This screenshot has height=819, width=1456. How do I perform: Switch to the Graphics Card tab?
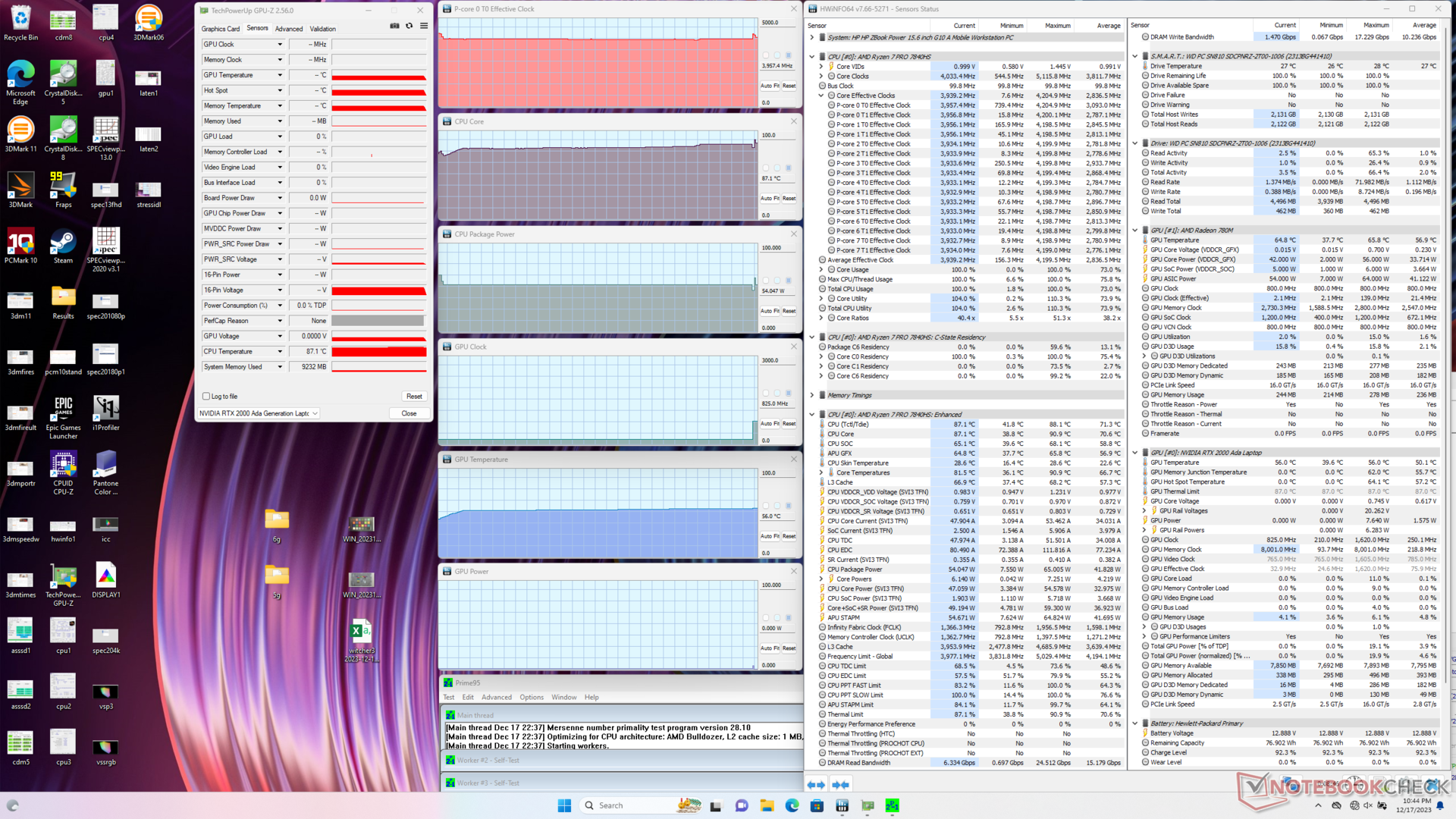220,29
